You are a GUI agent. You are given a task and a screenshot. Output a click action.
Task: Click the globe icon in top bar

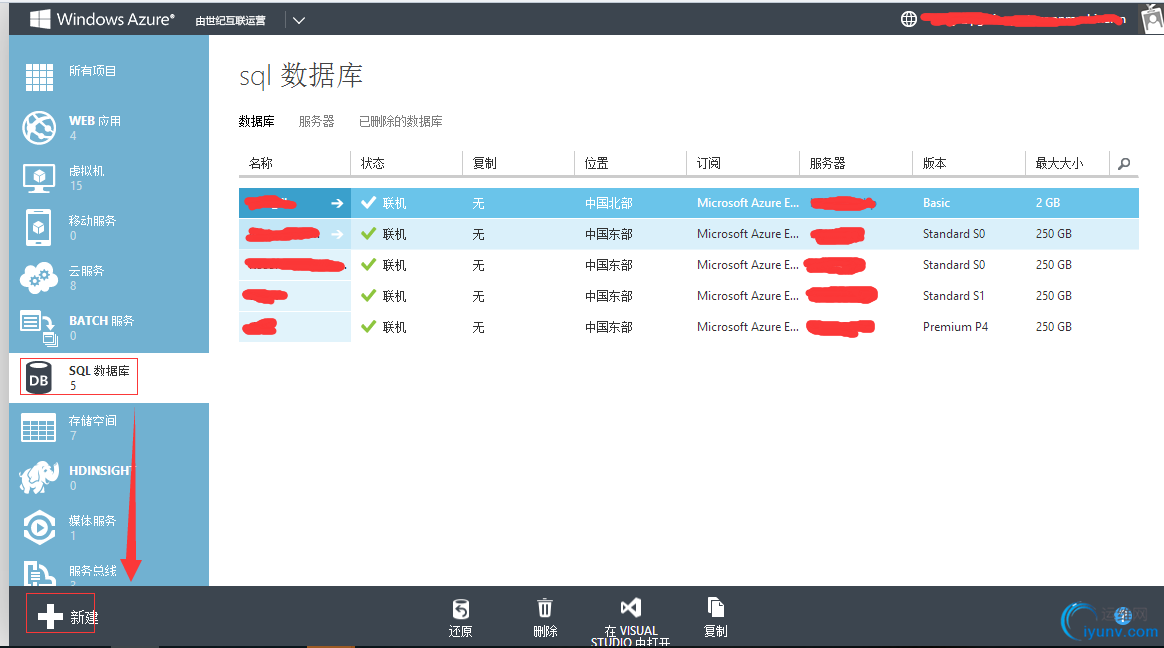(909, 19)
